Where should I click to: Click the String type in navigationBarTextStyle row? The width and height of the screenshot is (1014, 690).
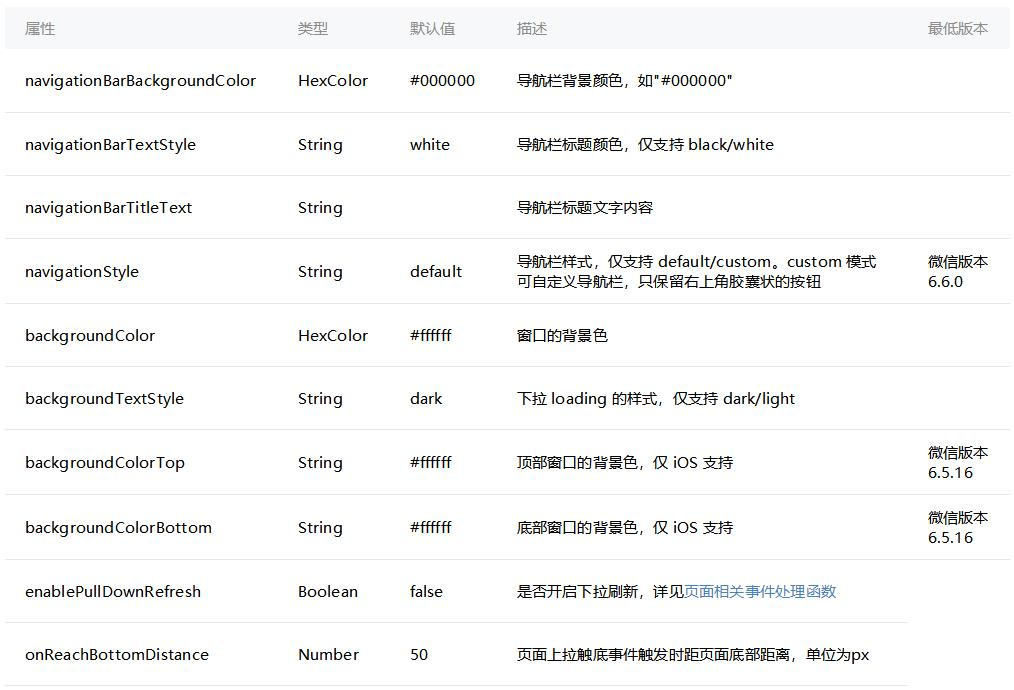(x=320, y=145)
